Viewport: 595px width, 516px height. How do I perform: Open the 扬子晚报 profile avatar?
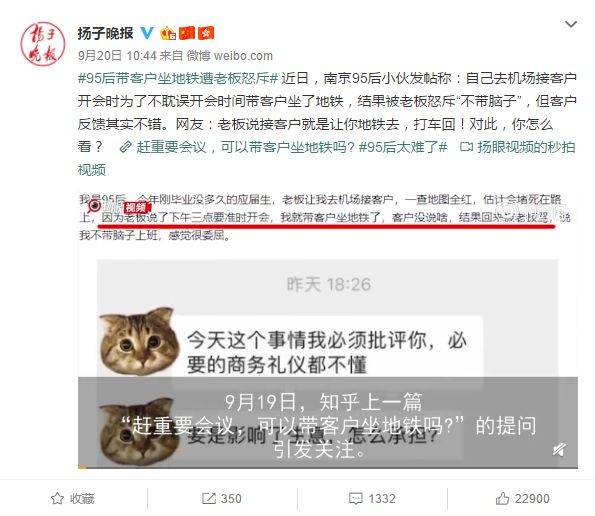(43, 44)
